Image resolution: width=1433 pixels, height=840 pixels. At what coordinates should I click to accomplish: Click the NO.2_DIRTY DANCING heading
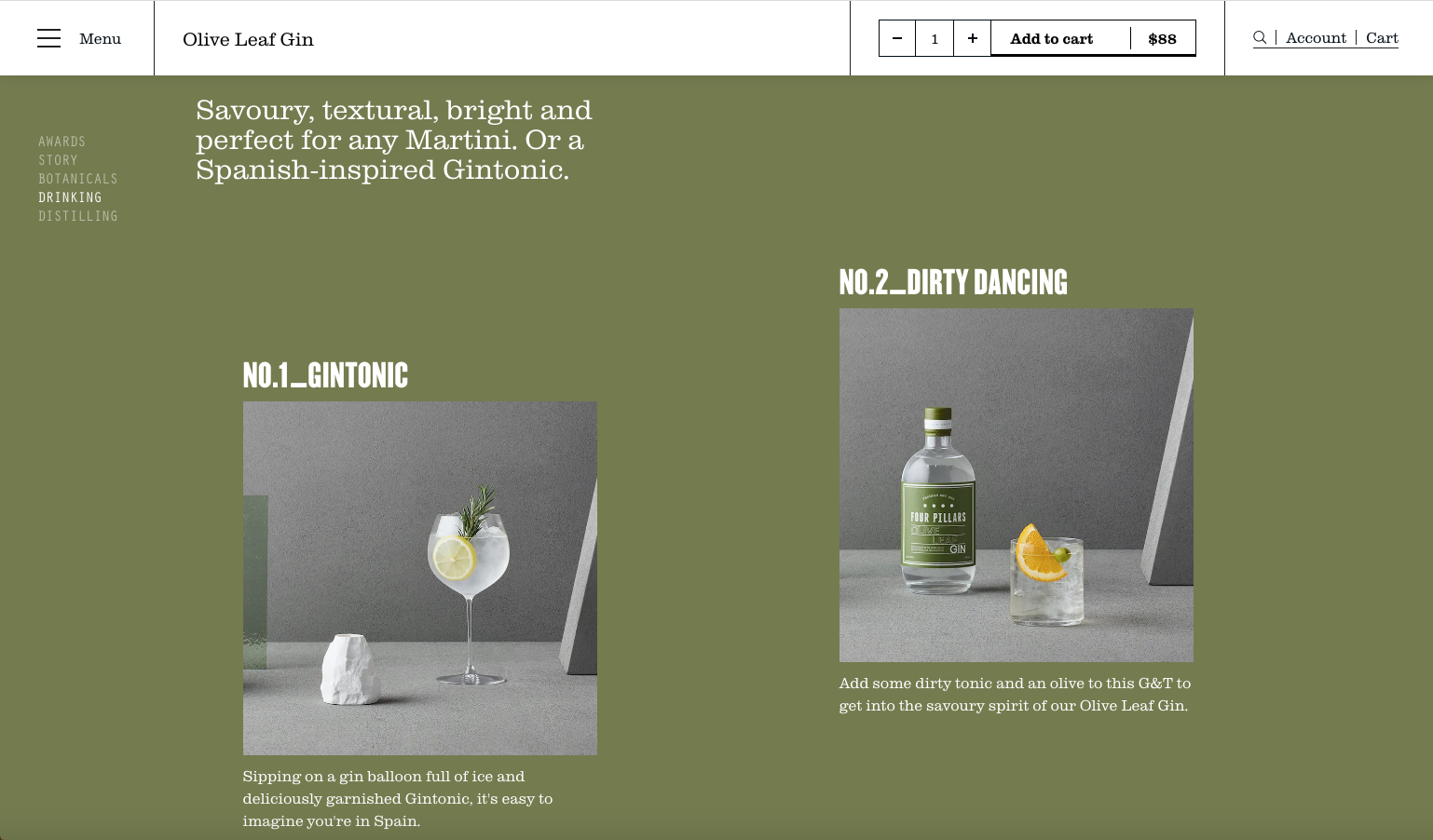(953, 281)
